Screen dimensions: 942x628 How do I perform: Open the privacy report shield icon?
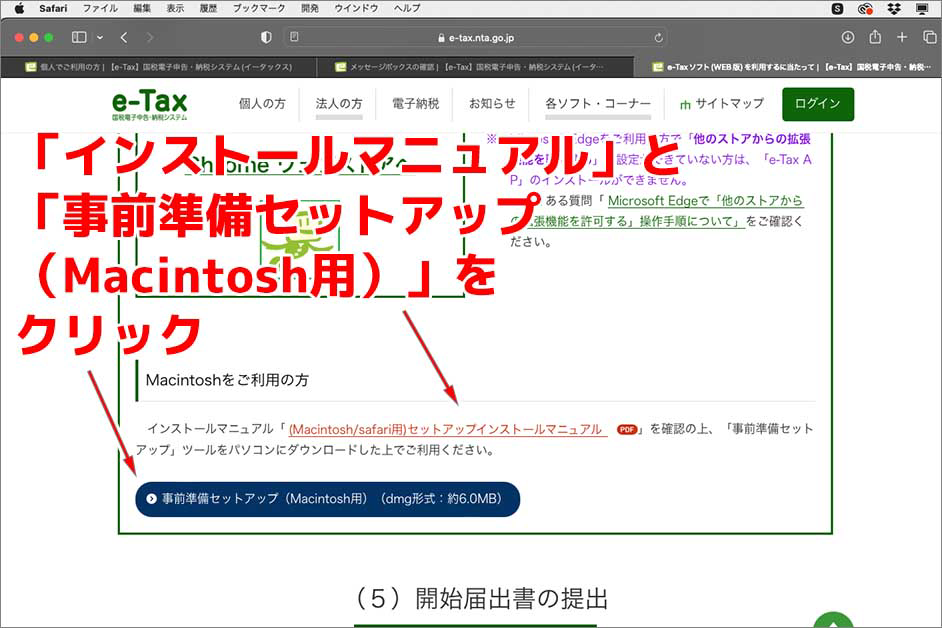click(x=265, y=38)
